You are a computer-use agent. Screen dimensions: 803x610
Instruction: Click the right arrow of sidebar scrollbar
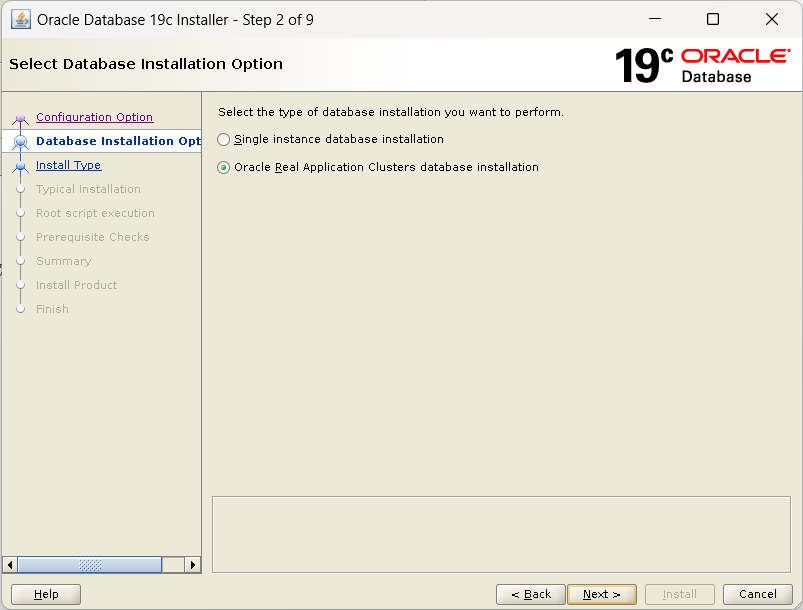(x=193, y=565)
